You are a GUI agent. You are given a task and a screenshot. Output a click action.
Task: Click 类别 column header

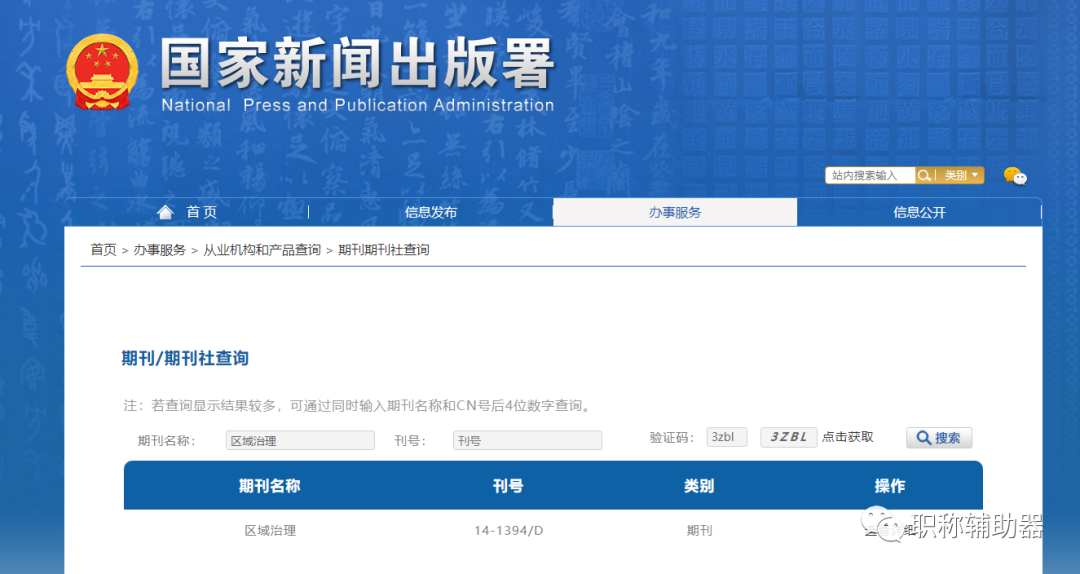699,486
